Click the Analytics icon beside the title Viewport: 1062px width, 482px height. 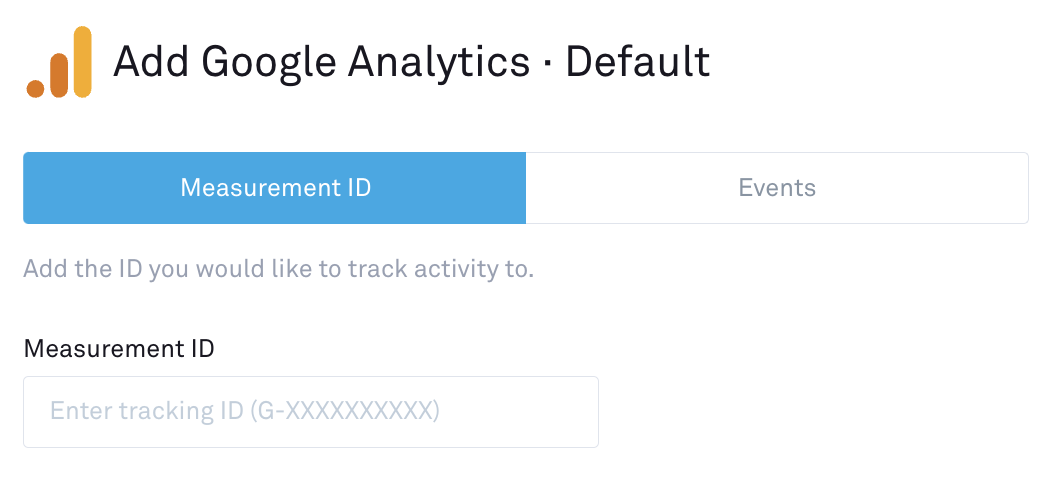(x=59, y=63)
